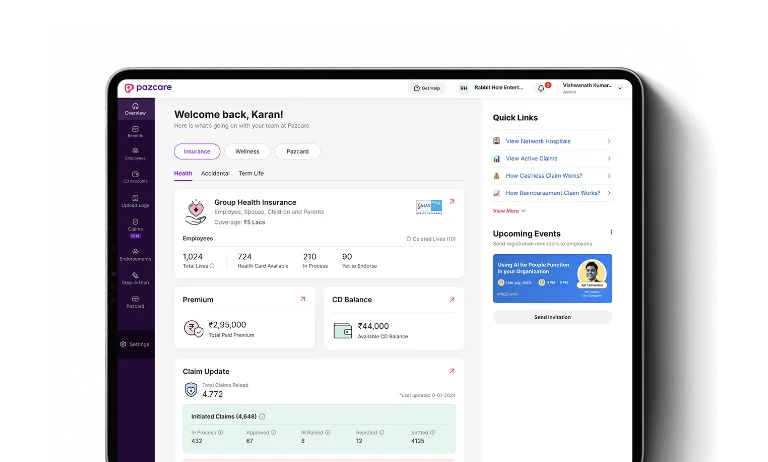Select the Insurance pill tab
Image resolution: width=768 pixels, height=462 pixels.
197,151
